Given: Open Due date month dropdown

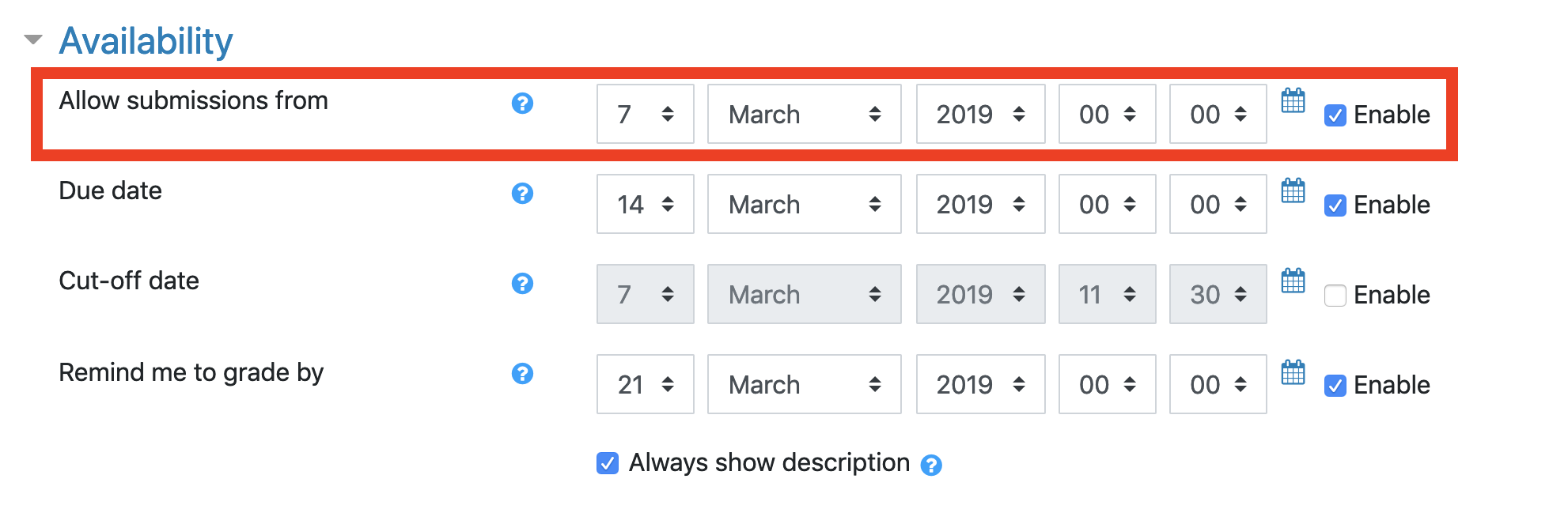Looking at the screenshot, I should click(x=804, y=204).
